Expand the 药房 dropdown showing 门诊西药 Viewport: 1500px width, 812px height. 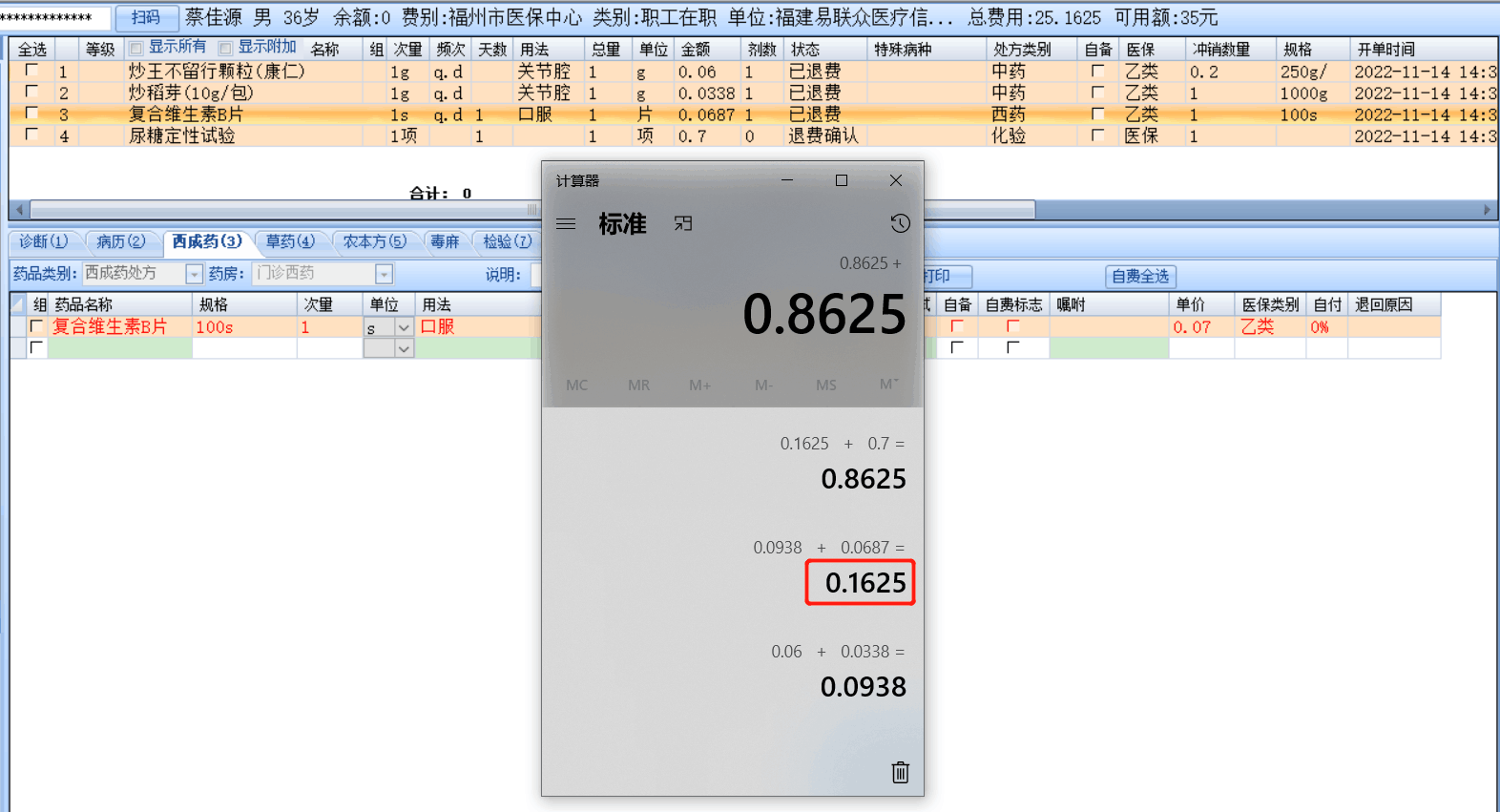[384, 274]
